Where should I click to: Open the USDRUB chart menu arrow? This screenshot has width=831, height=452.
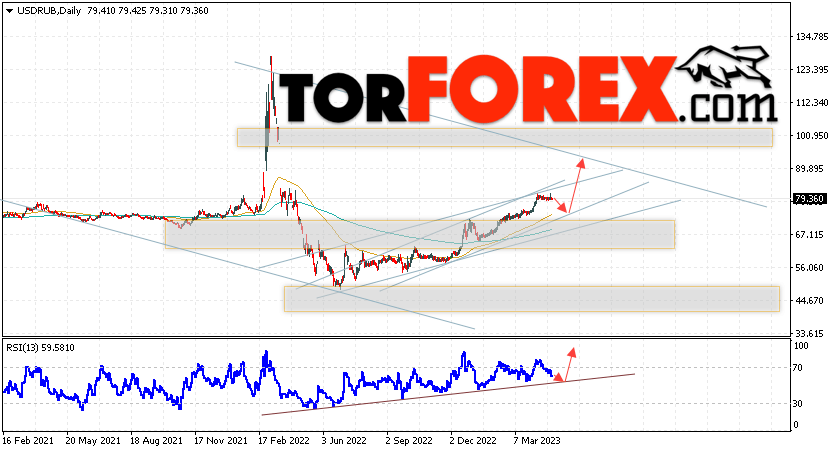[10, 11]
